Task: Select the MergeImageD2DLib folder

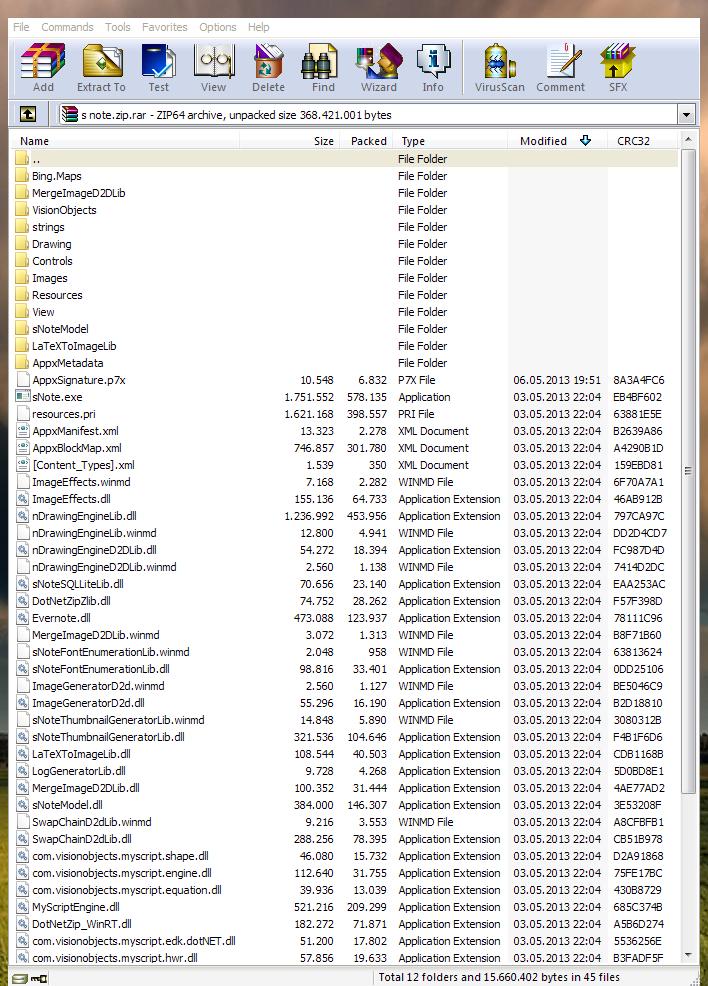Action: click(79, 193)
